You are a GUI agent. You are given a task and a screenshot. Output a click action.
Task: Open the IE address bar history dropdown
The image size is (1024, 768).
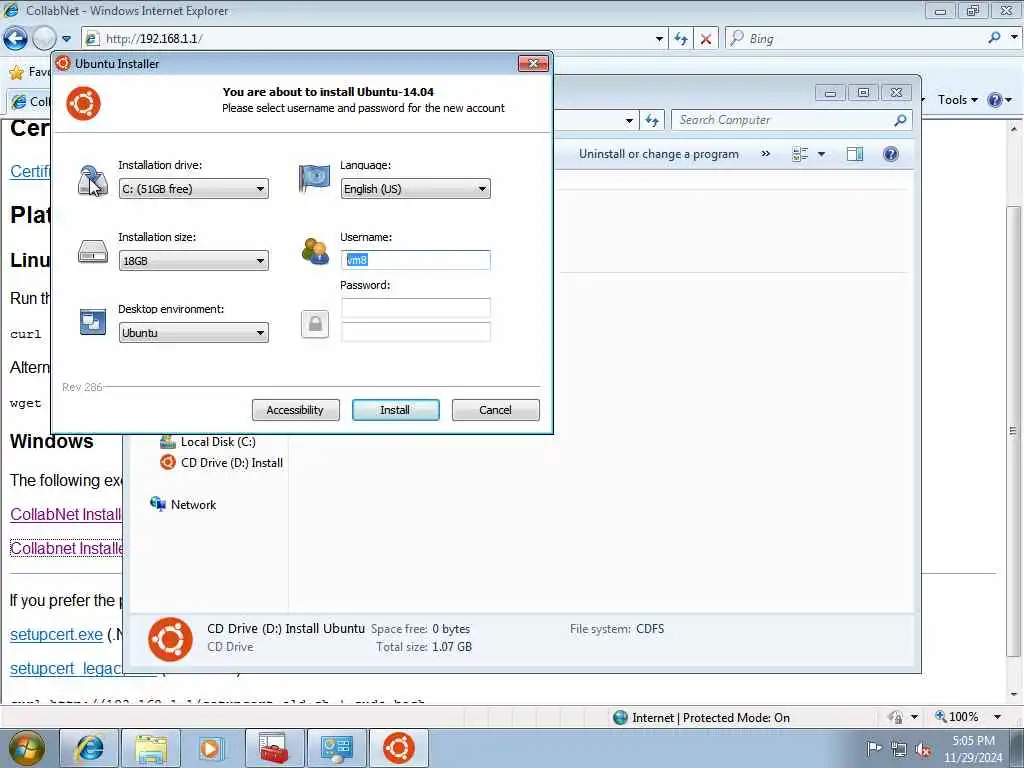coord(659,39)
